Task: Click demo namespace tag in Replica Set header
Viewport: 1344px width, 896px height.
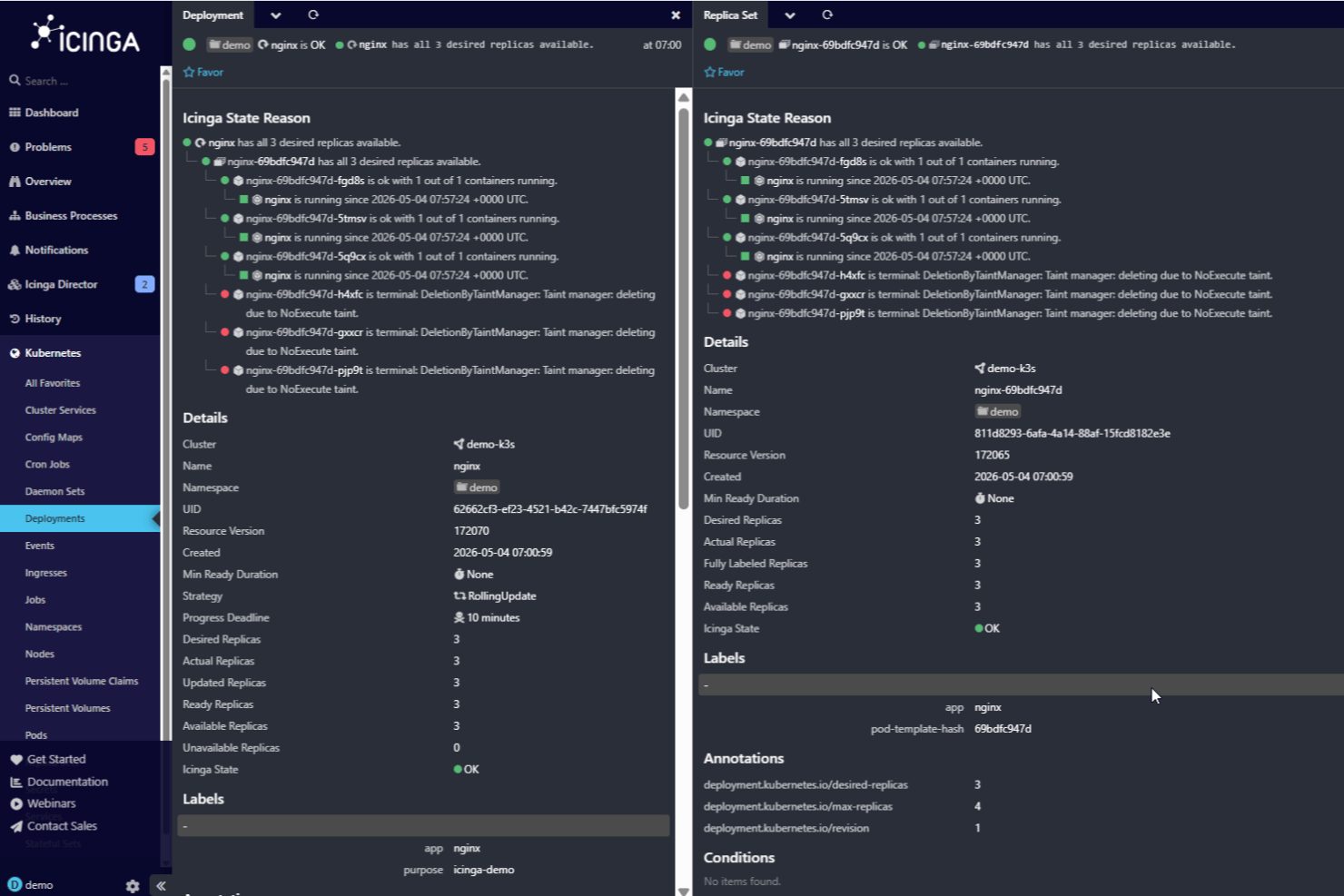Action: (750, 44)
